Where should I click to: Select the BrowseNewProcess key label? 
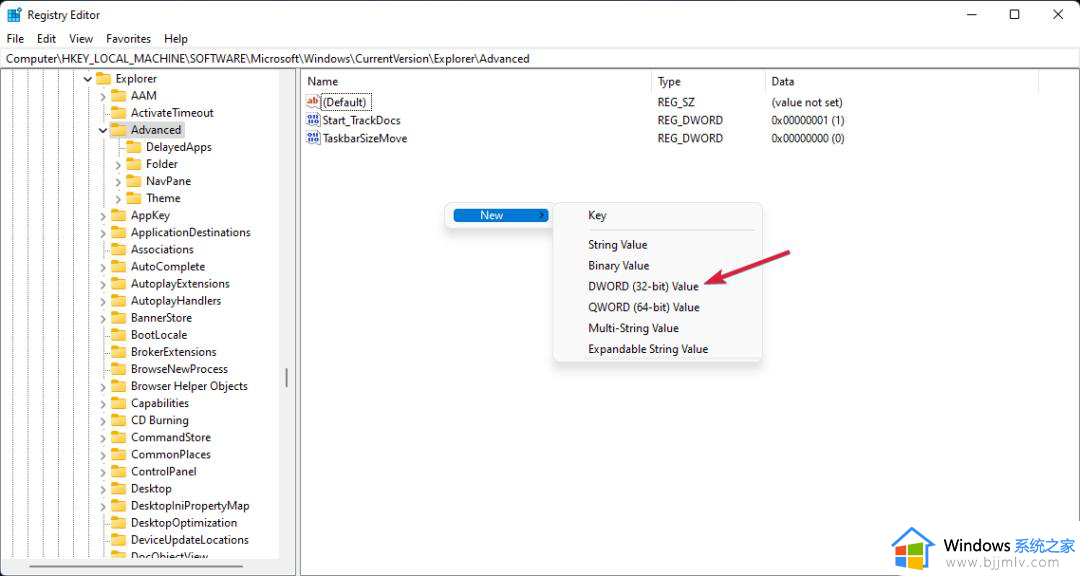tap(179, 369)
